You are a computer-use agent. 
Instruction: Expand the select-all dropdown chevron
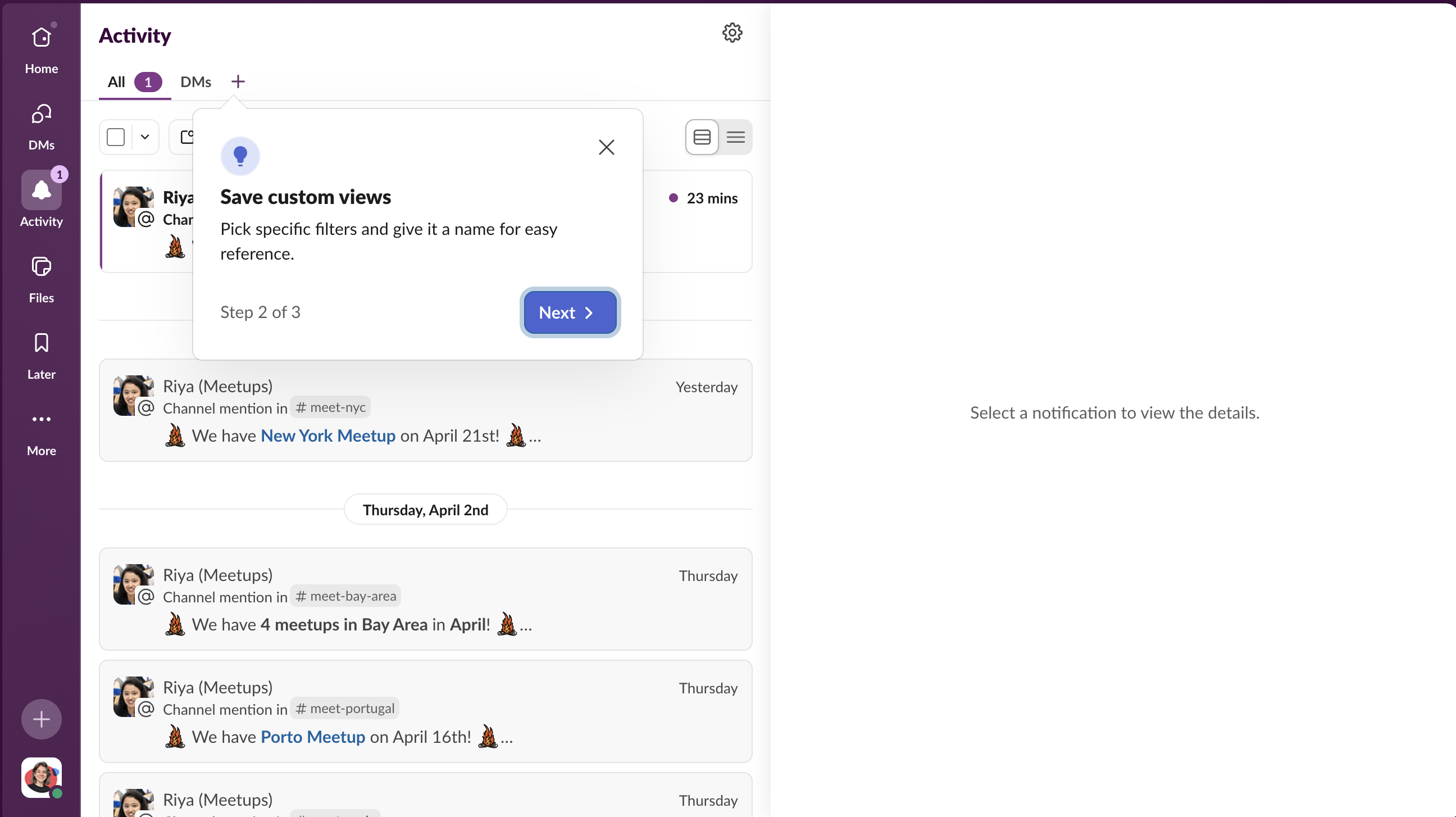pos(145,137)
